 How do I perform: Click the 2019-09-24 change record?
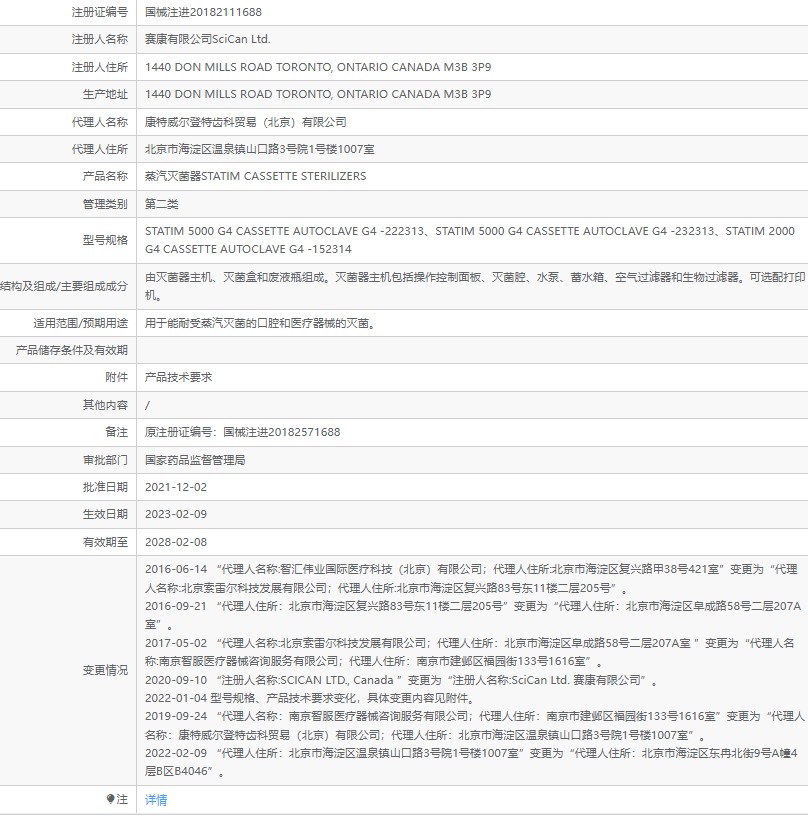[x=474, y=726]
